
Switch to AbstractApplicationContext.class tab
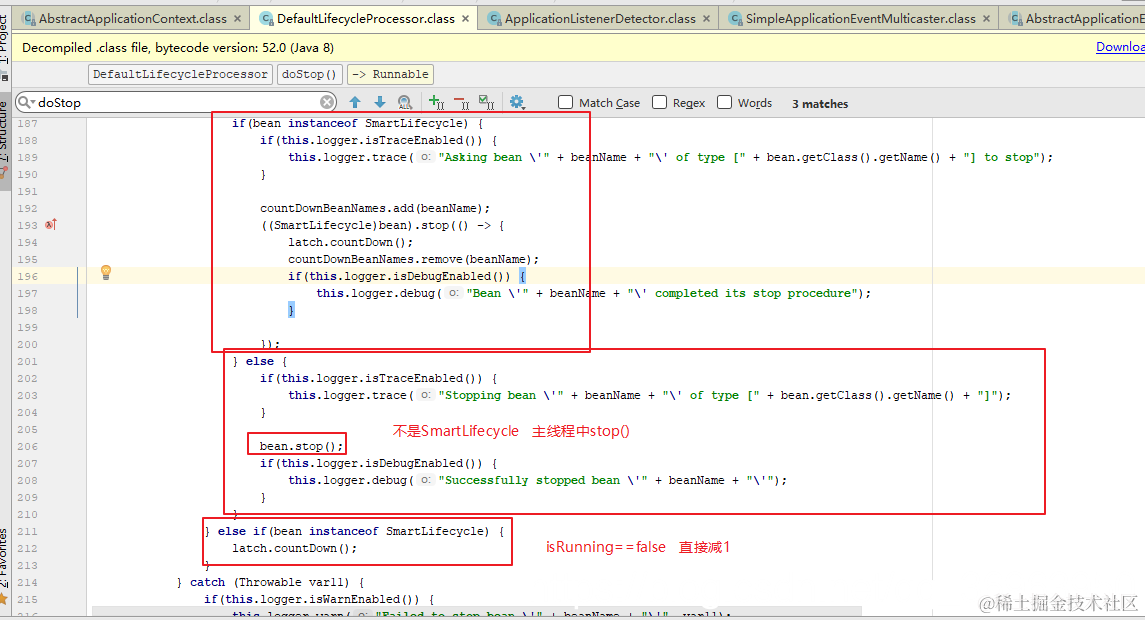[x=132, y=18]
